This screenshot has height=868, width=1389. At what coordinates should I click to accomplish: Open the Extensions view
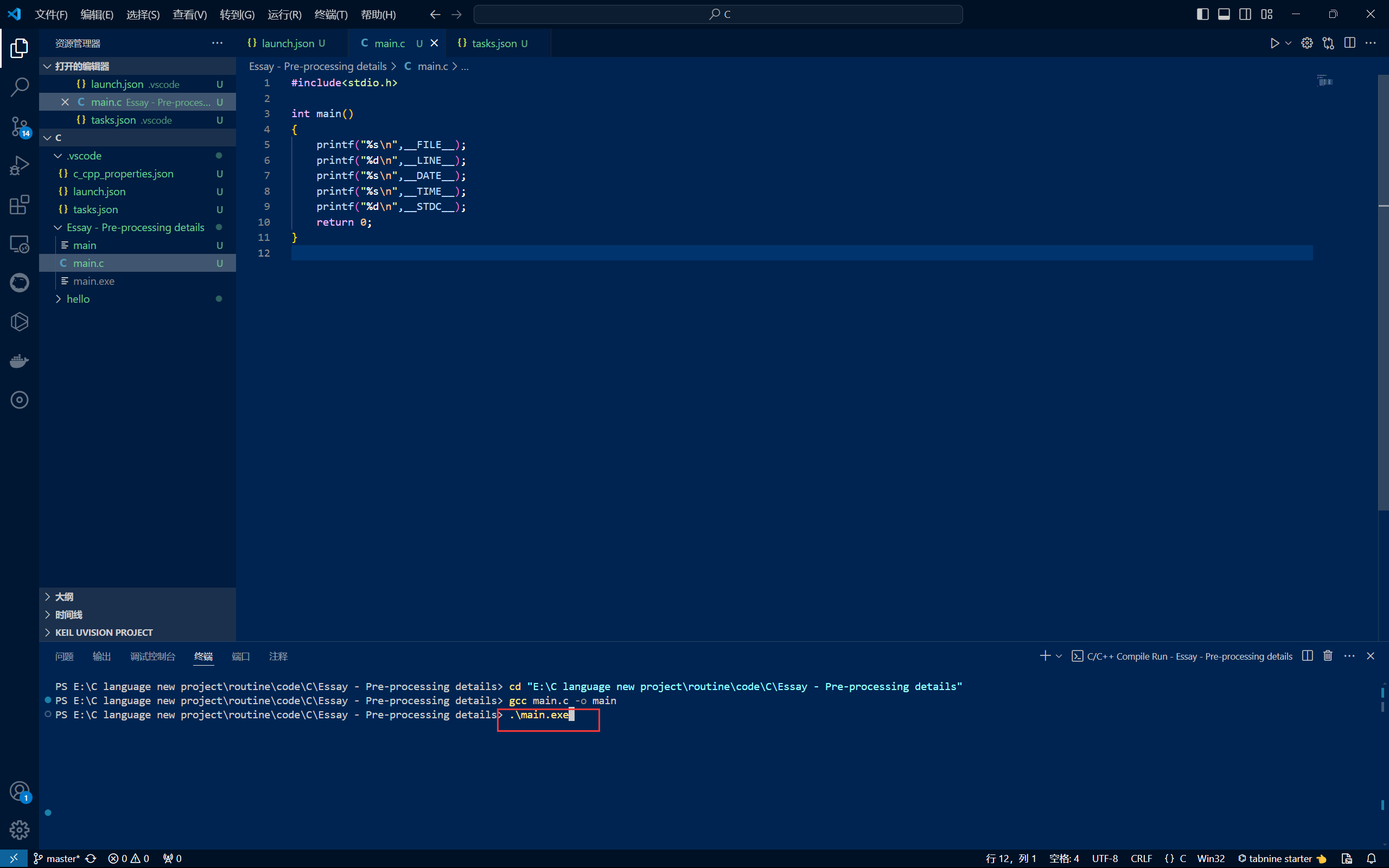coord(19,205)
